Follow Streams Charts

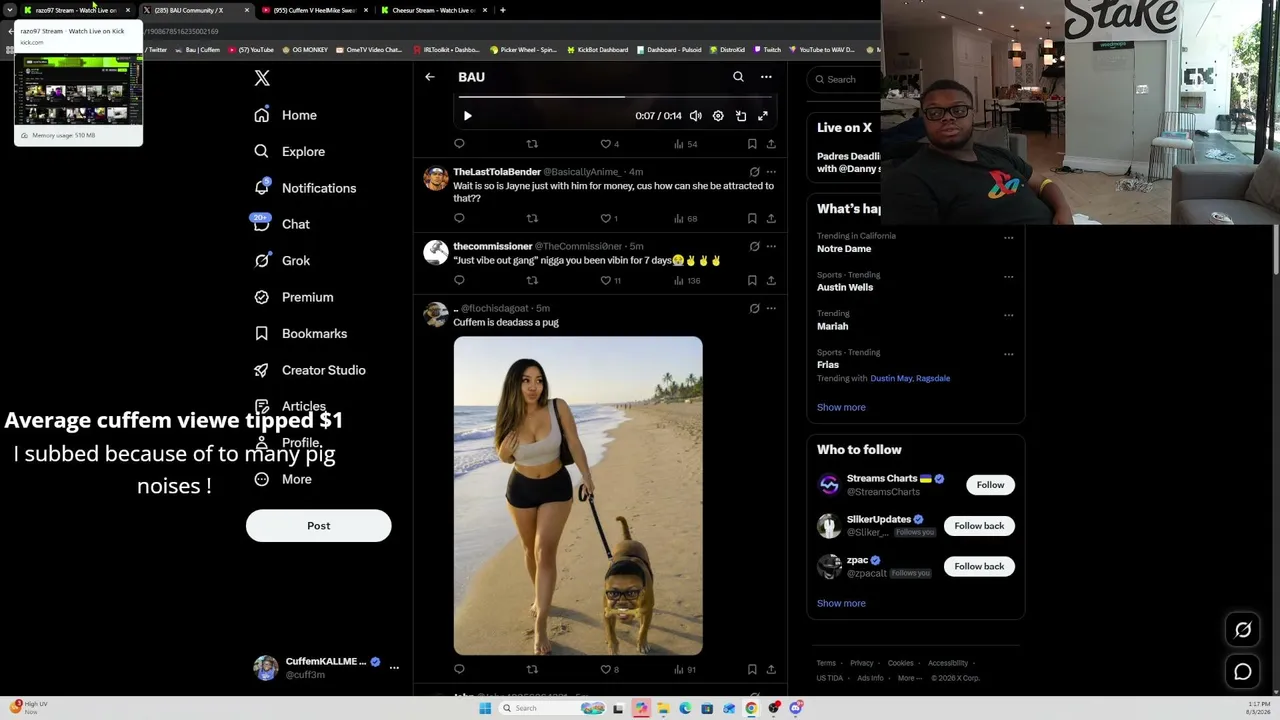click(x=990, y=485)
